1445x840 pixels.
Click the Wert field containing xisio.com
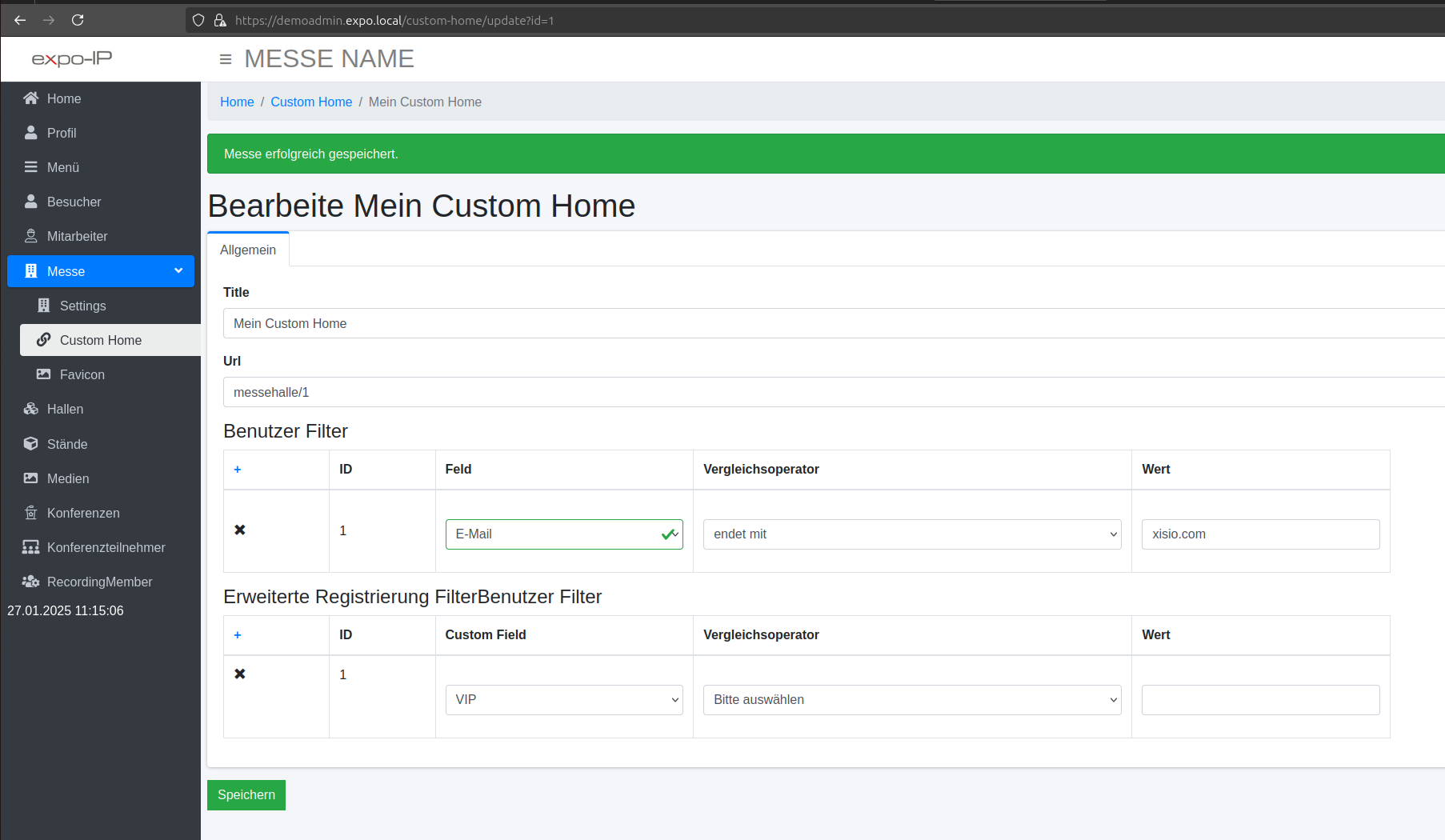[1259, 534]
